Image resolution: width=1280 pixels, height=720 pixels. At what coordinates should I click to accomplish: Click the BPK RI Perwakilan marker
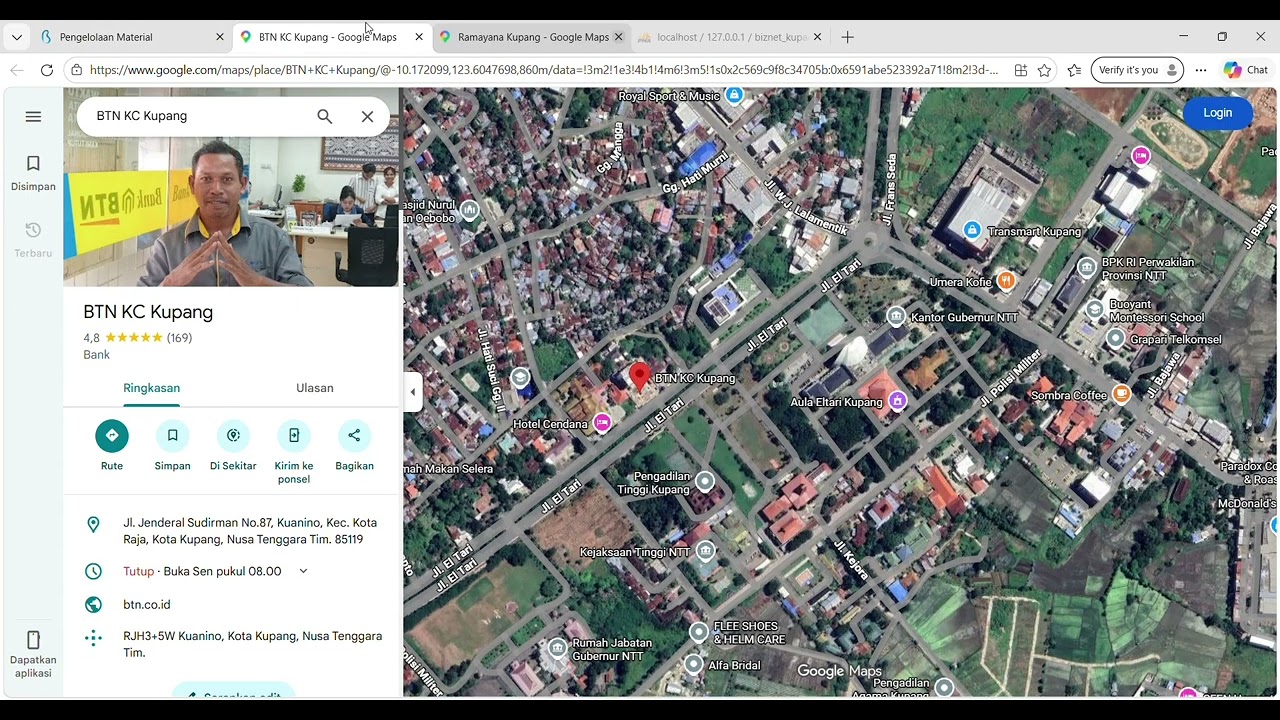pos(1087,268)
